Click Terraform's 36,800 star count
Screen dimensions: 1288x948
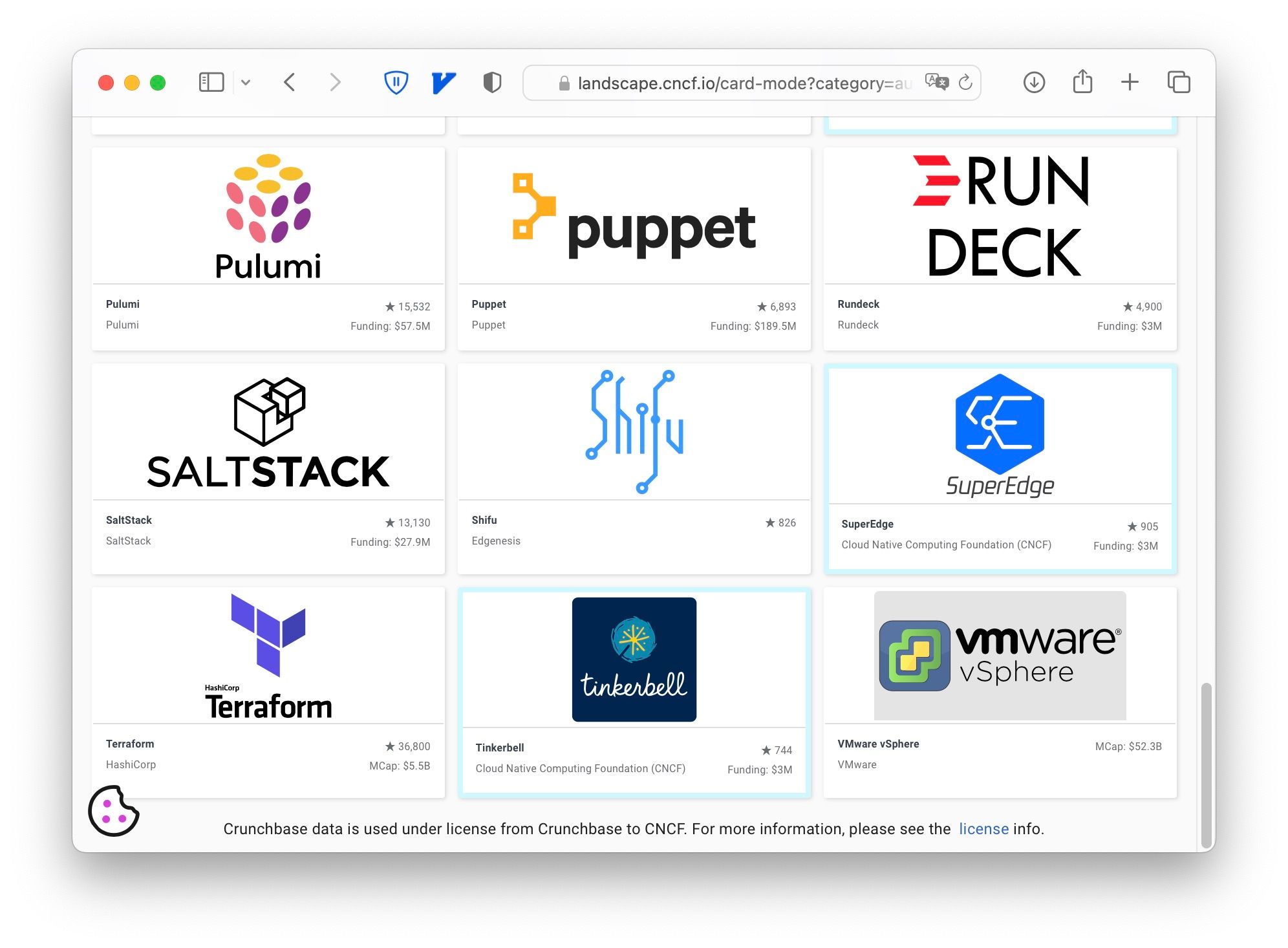(407, 746)
